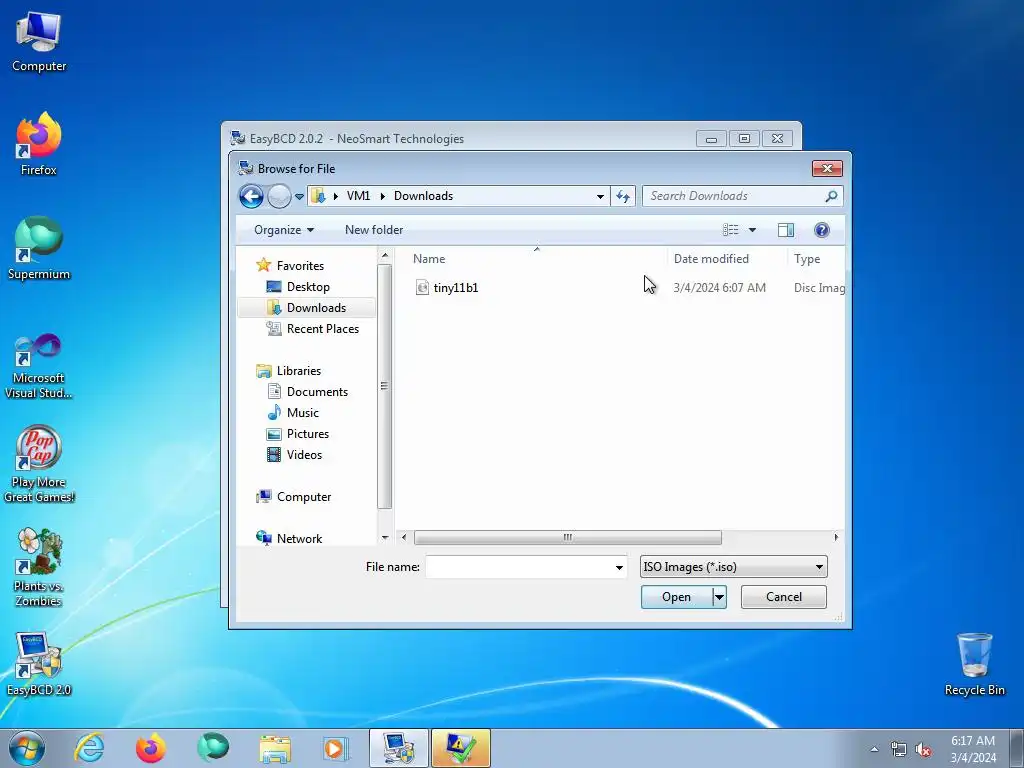Show the preview pane
This screenshot has width=1024, height=768.
(786, 230)
